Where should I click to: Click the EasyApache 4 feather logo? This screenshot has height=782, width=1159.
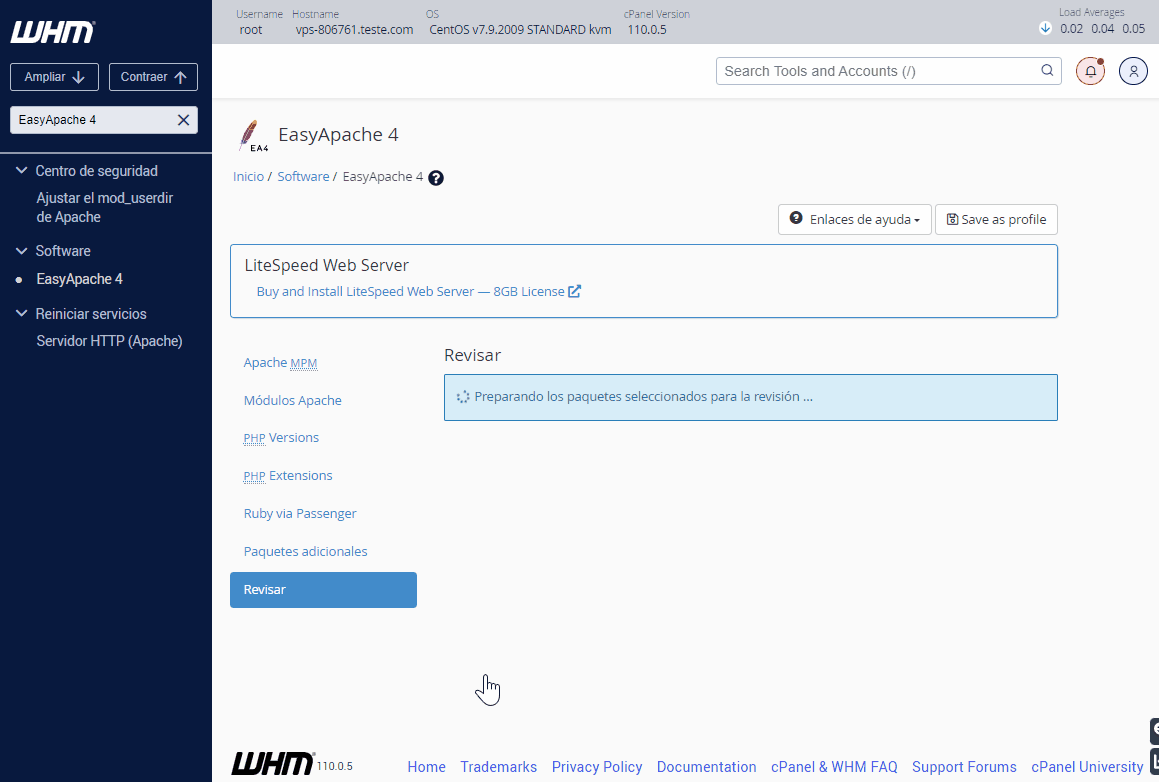click(x=252, y=136)
